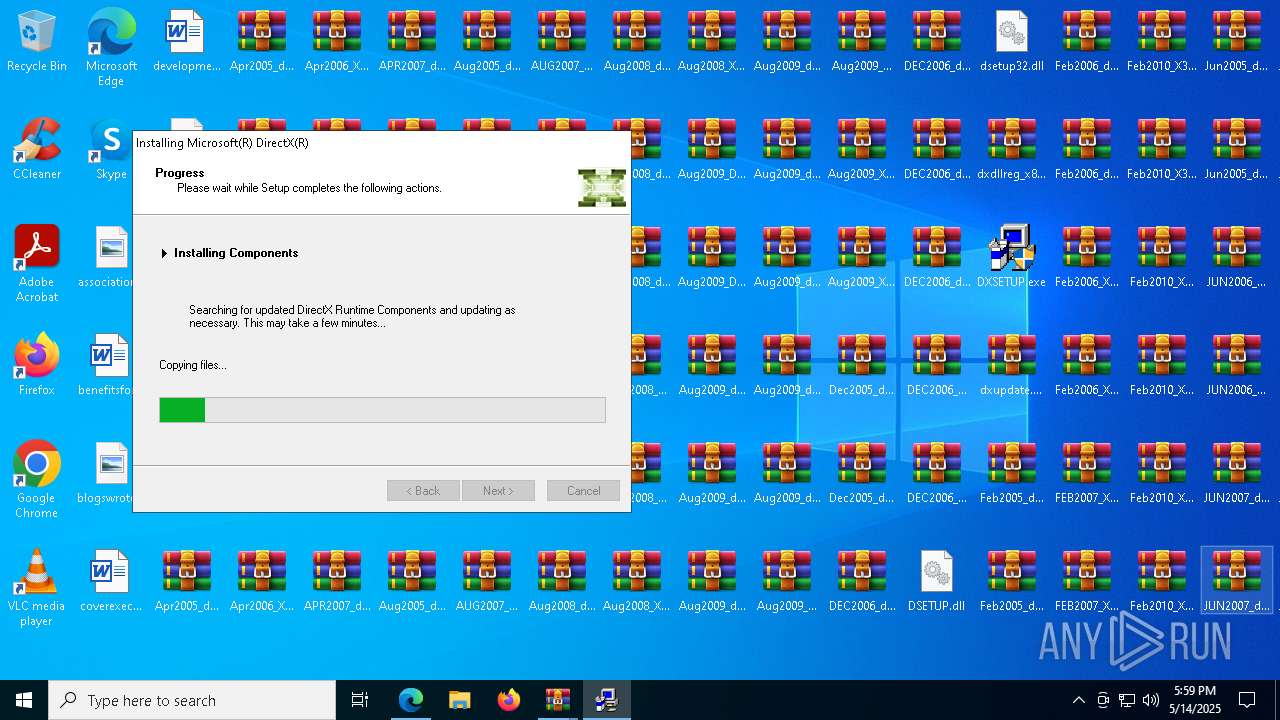Select Feb2005_d... archive right of DSETUP.dll
This screenshot has height=720, width=1280.
(1011, 582)
